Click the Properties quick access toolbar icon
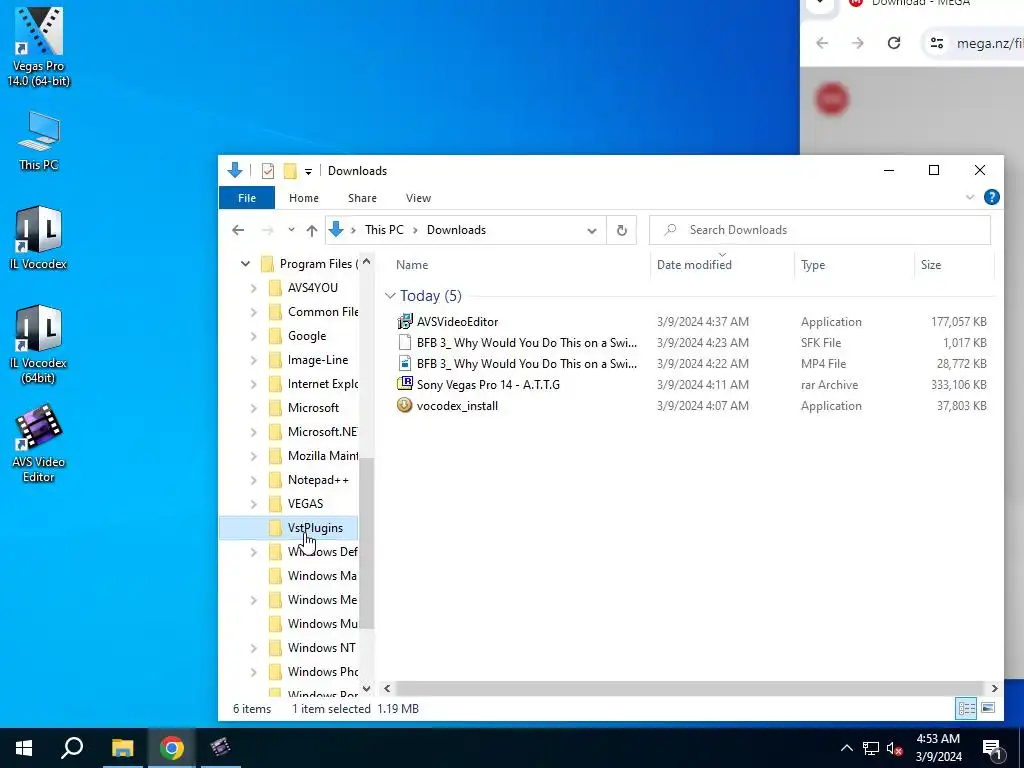The image size is (1024, 768). pyautogui.click(x=268, y=171)
